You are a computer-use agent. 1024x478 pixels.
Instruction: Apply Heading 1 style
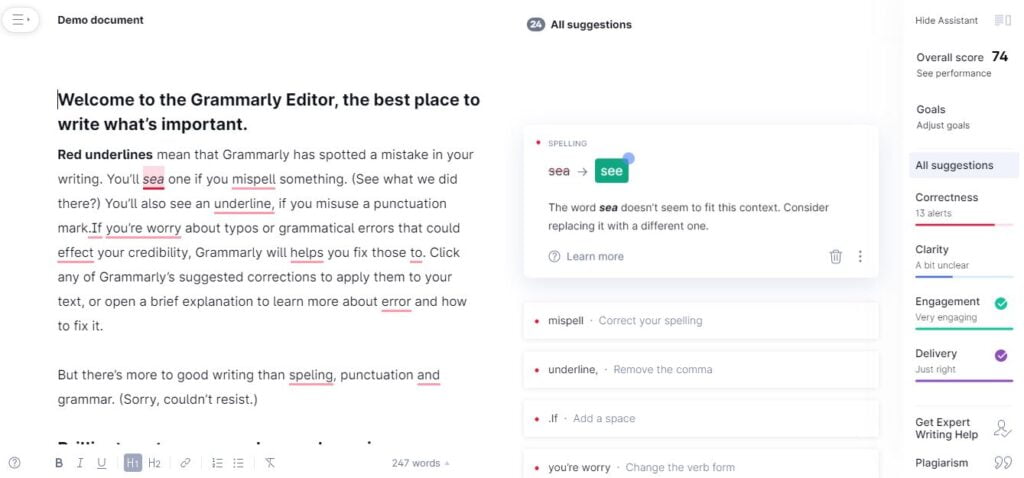(x=133, y=463)
